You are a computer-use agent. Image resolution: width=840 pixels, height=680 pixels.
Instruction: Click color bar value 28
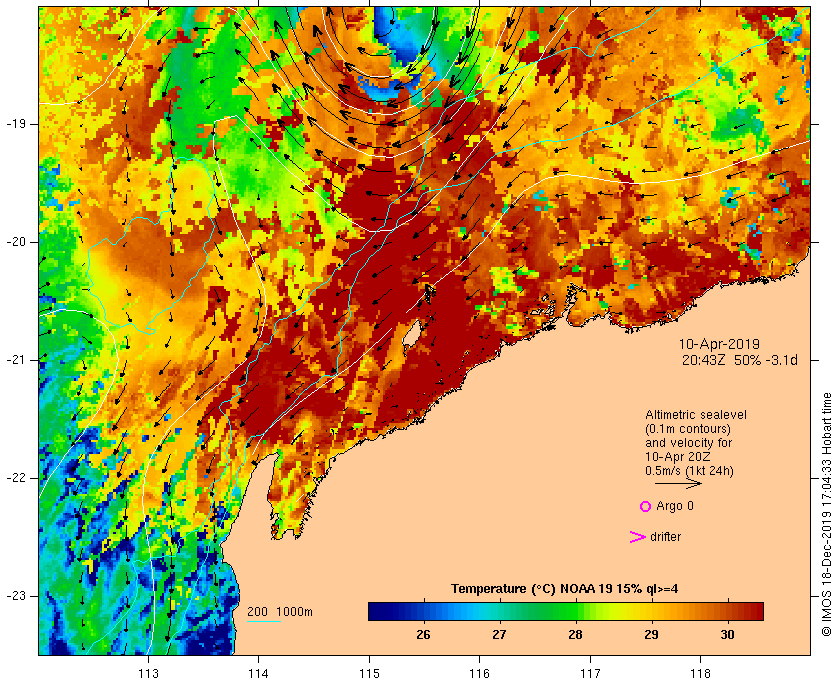[x=575, y=635]
